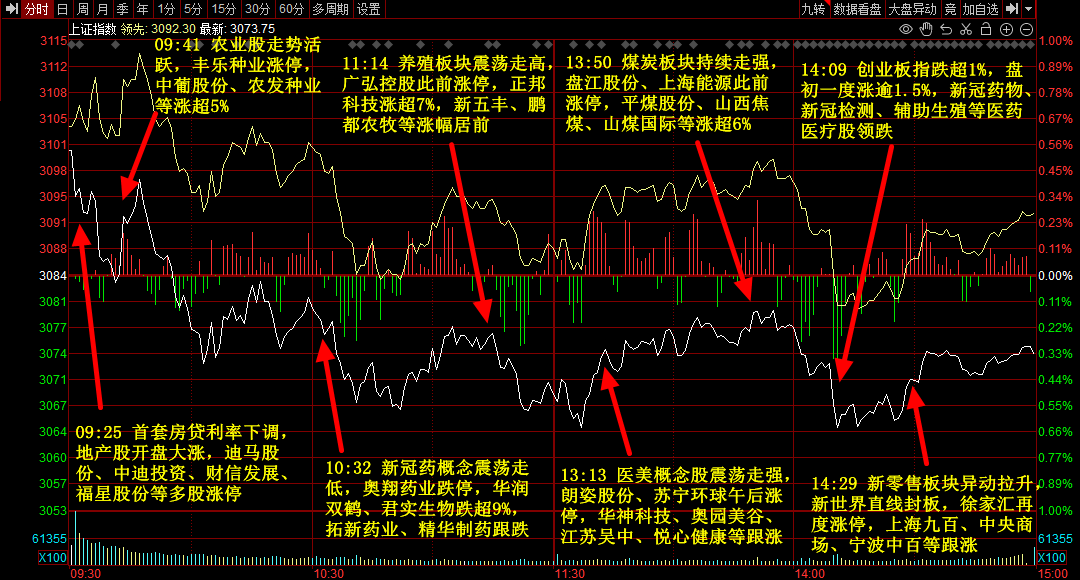The height and width of the screenshot is (580, 1080).
Task: Select the scissors cut tool
Action: 968,30
